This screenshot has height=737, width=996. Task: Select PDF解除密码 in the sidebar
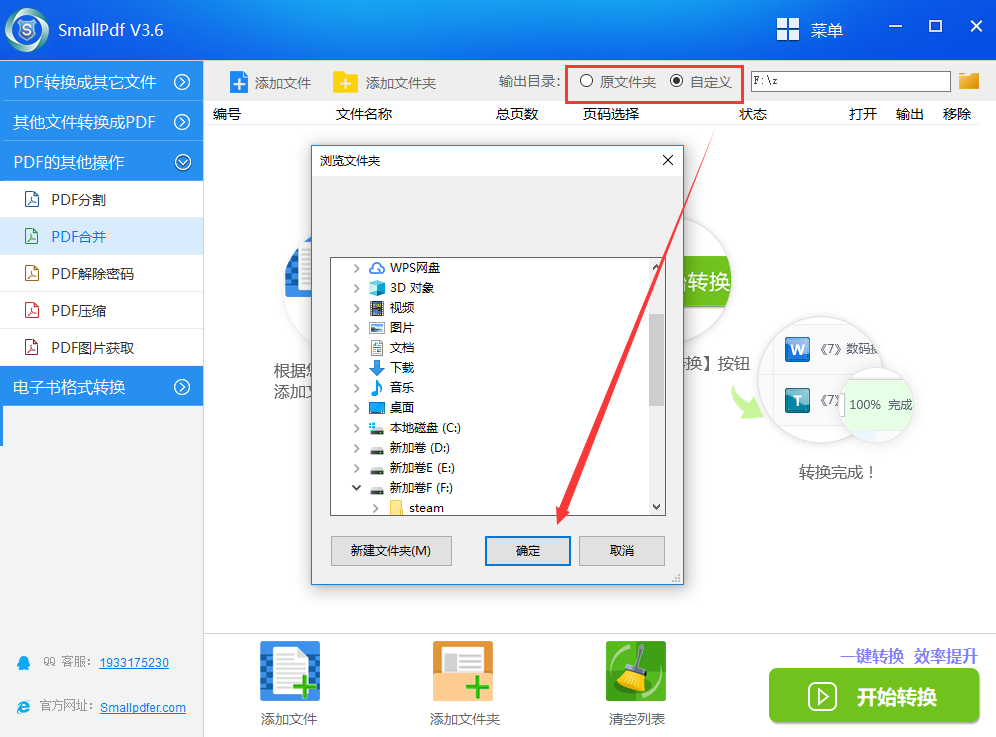click(102, 273)
